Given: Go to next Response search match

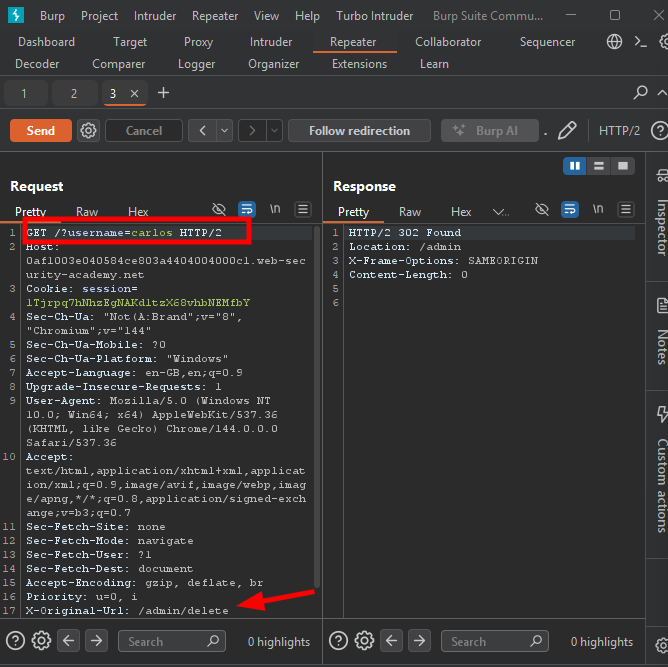Looking at the screenshot, I should click(x=419, y=641).
